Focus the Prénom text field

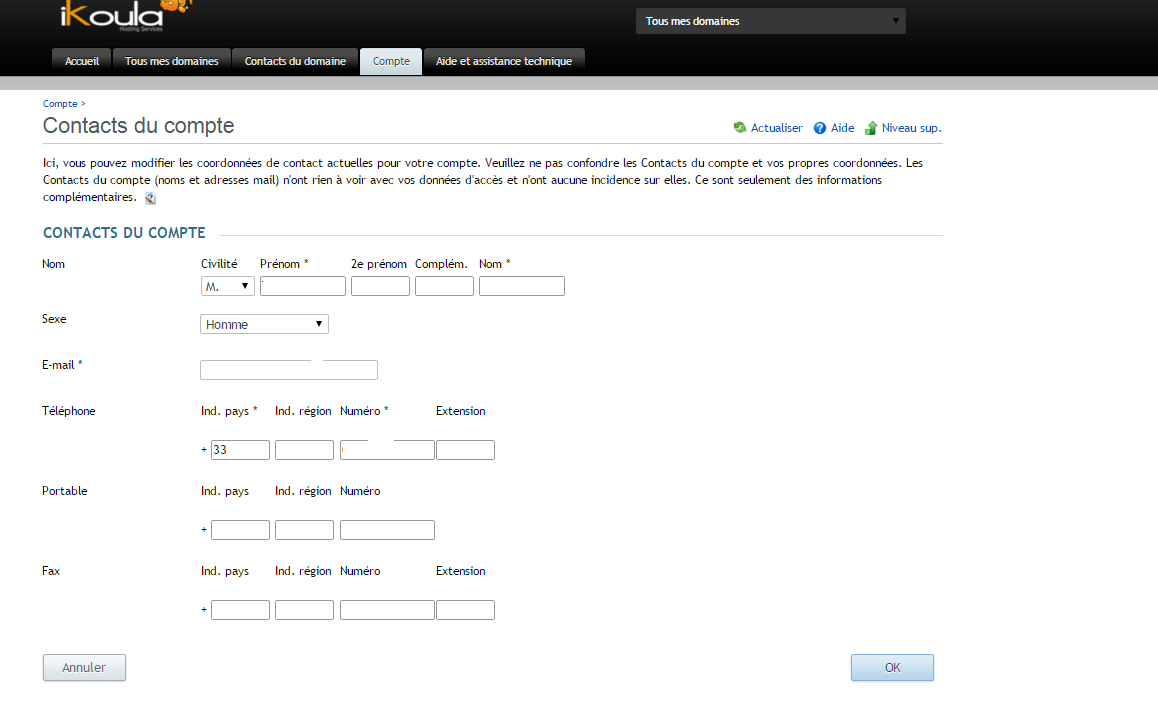point(303,286)
